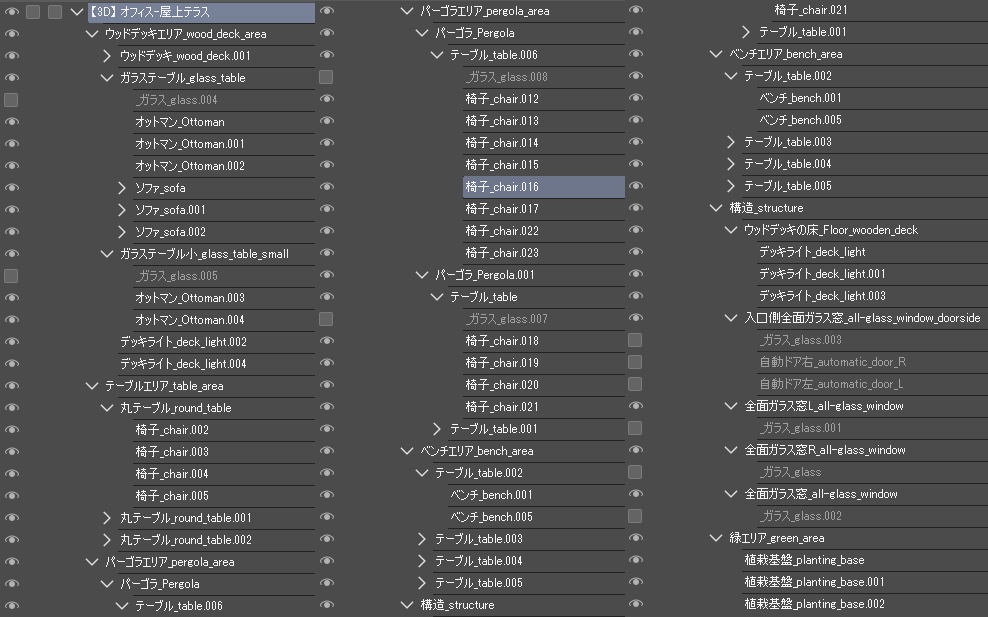Toggle visibility of ソファ_sofa.002
The width and height of the screenshot is (988, 617).
point(11,232)
